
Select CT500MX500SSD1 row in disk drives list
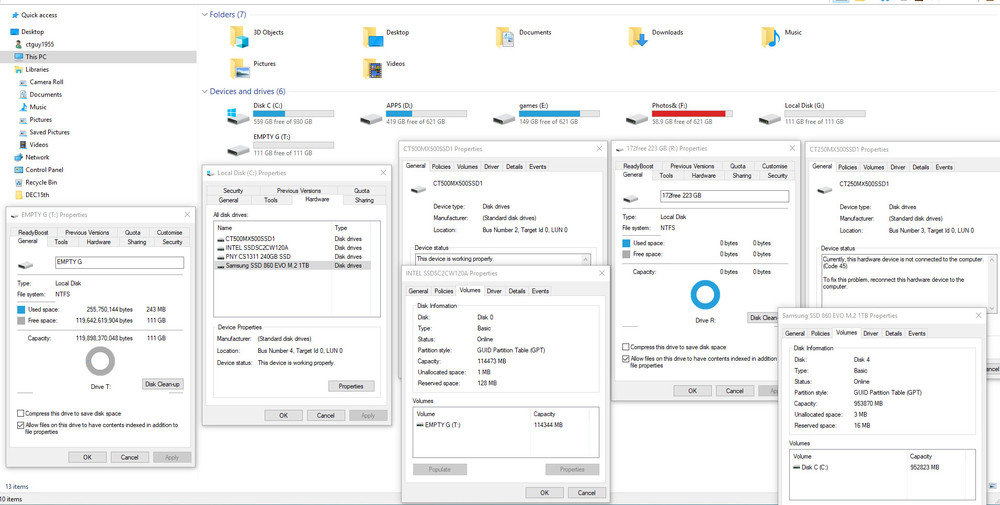coord(292,238)
